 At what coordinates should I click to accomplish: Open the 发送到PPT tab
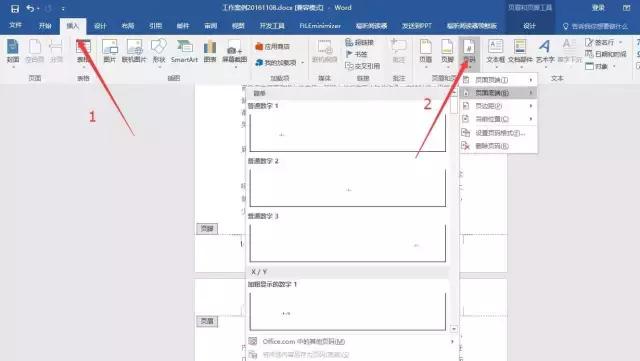416,26
